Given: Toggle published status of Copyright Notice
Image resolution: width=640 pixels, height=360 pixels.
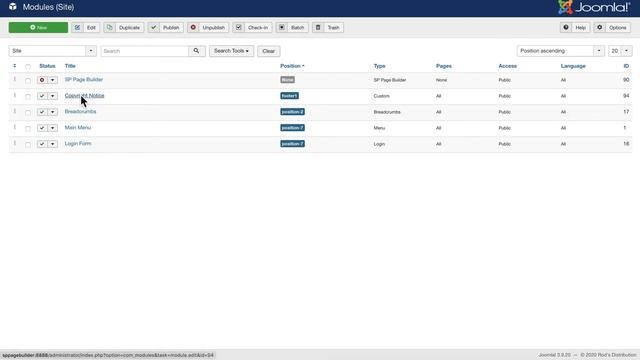Looking at the screenshot, I should (x=42, y=96).
